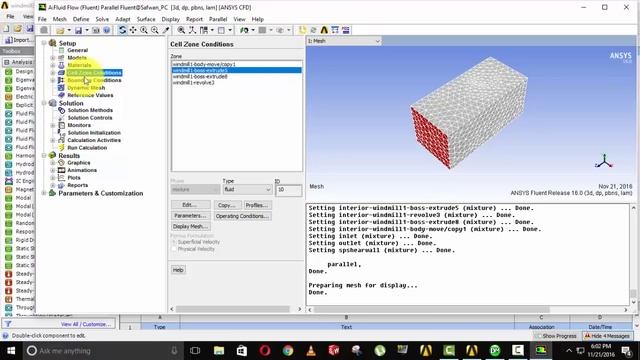Click the blue help question mark toolbar icon
640x360 pixels.
pyautogui.click(x=107, y=30)
